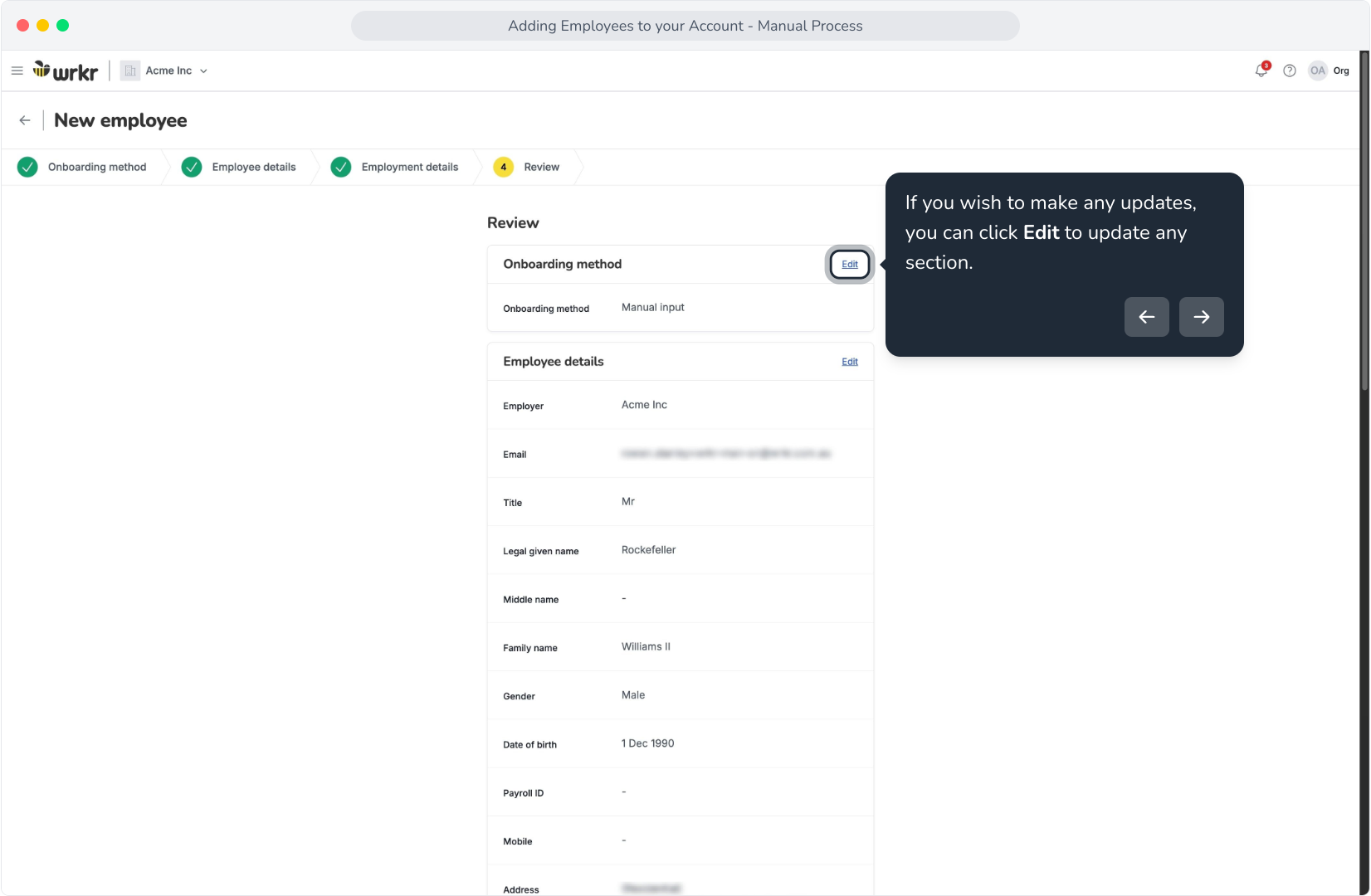This screenshot has width=1371, height=896.
Task: Click the green checkmark beside Employment details
Action: [341, 167]
